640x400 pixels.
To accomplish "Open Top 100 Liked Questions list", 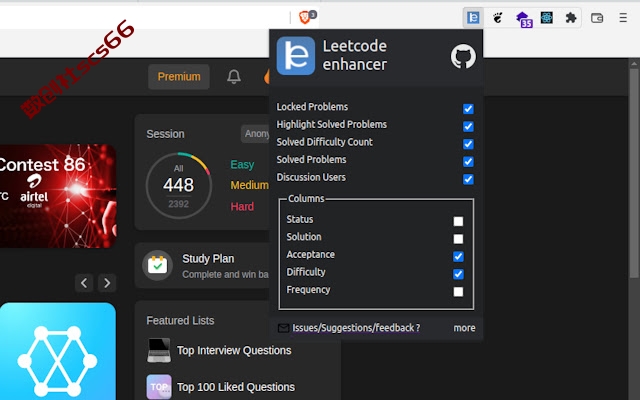I will coord(236,387).
